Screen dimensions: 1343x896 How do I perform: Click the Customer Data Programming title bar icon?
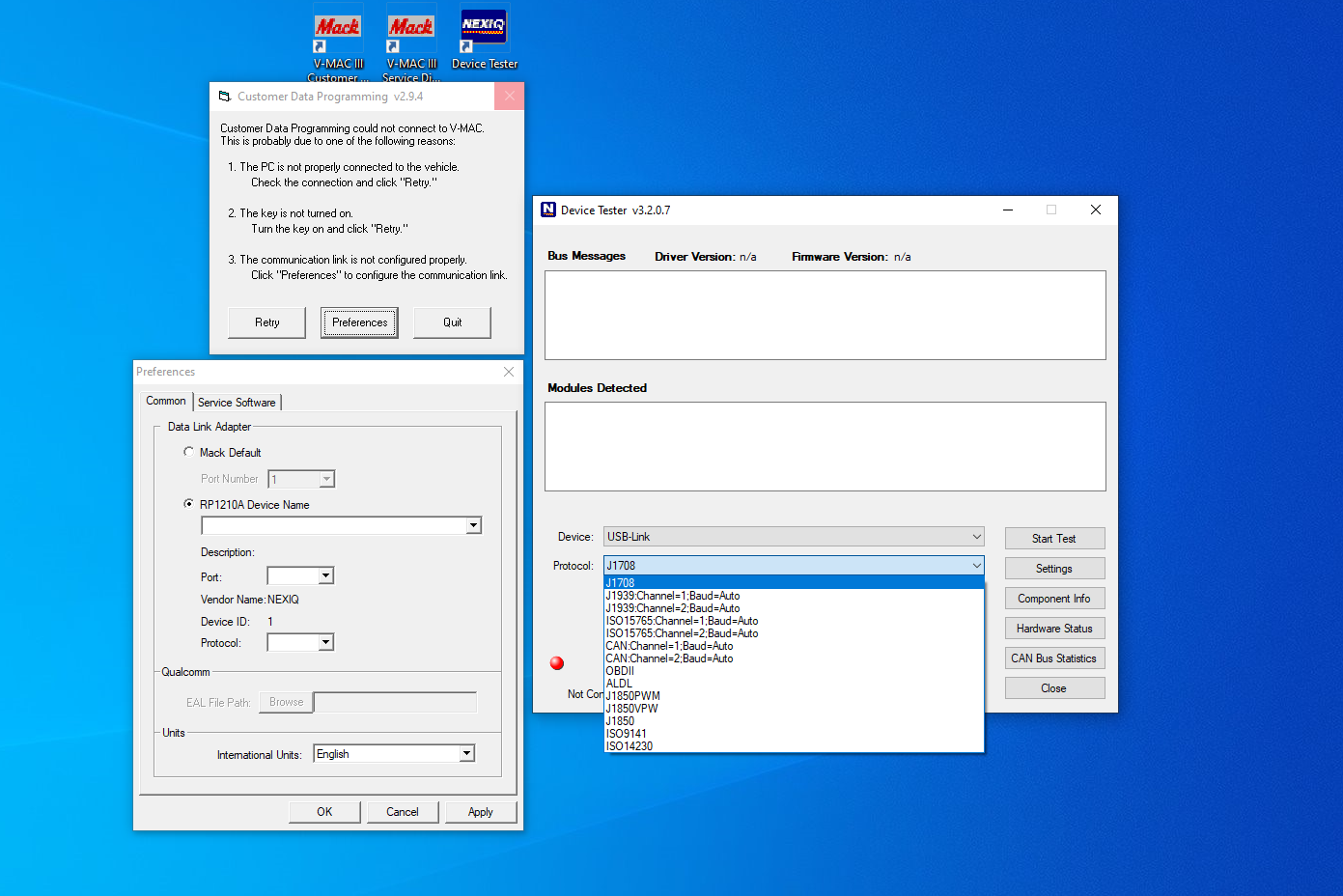click(x=225, y=96)
